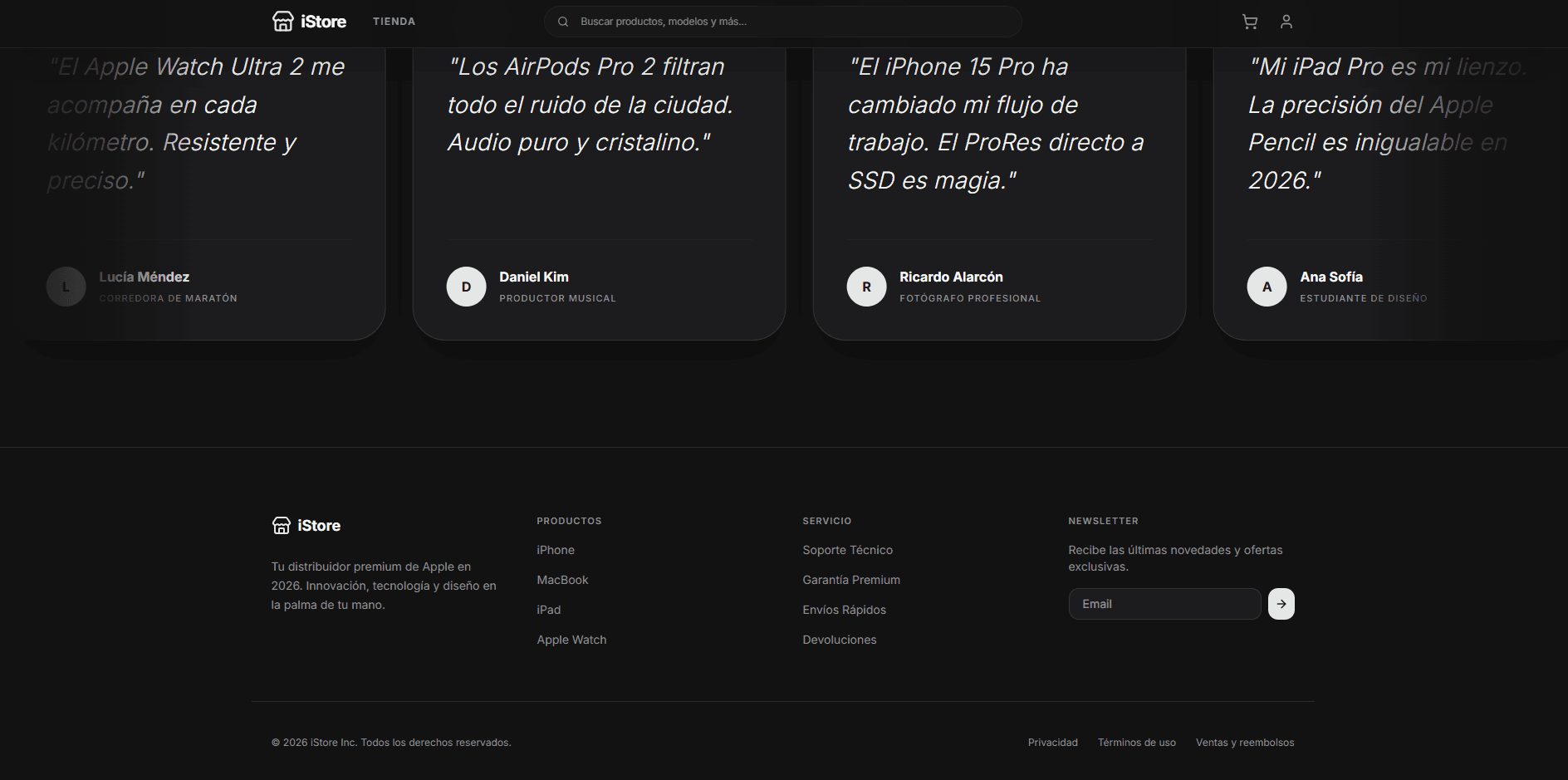
Task: Click the SERVICIO footer heading
Action: pos(827,521)
